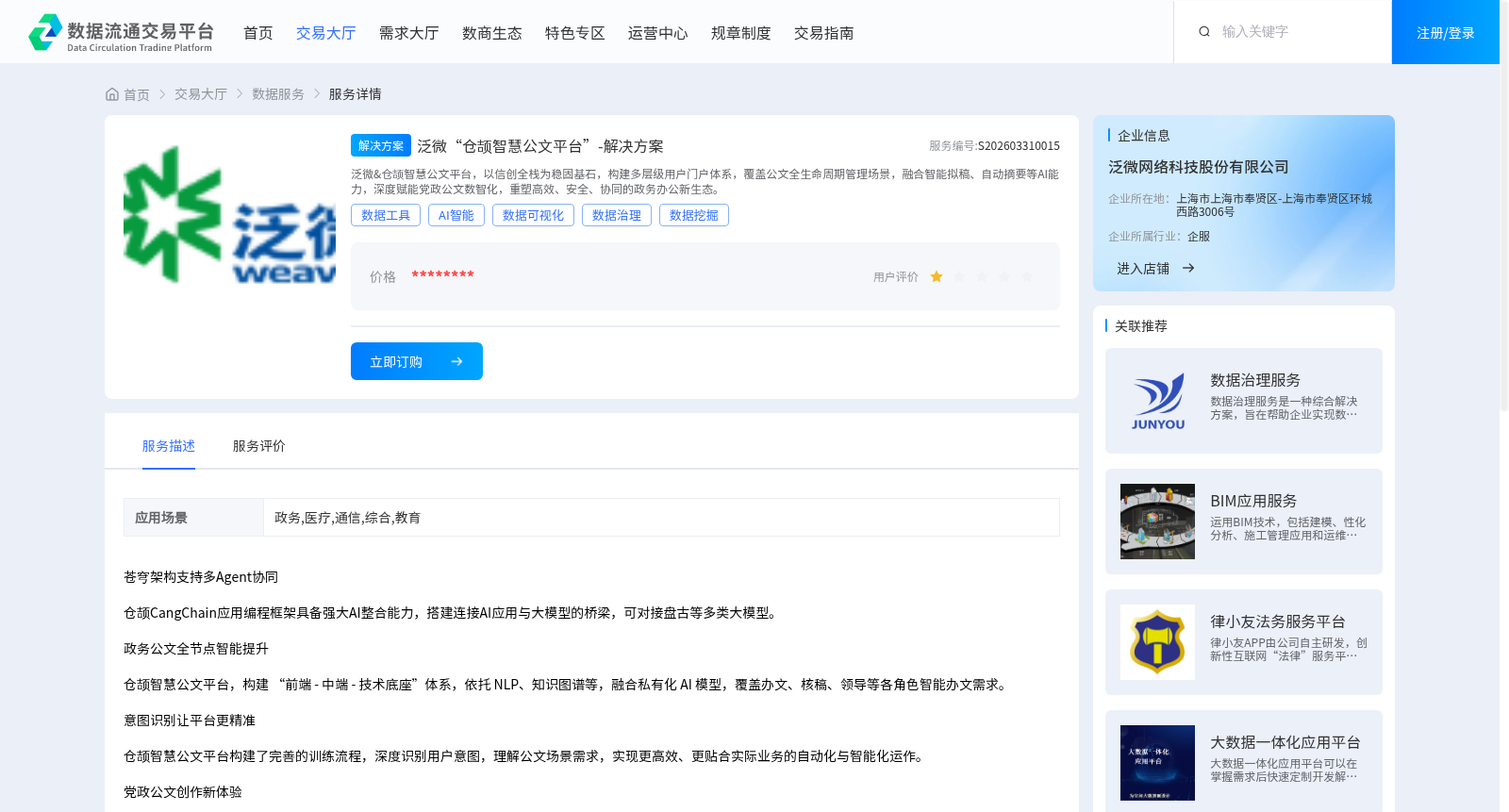Open the 大数据一体化应用平台 recommendation title

tap(1285, 742)
